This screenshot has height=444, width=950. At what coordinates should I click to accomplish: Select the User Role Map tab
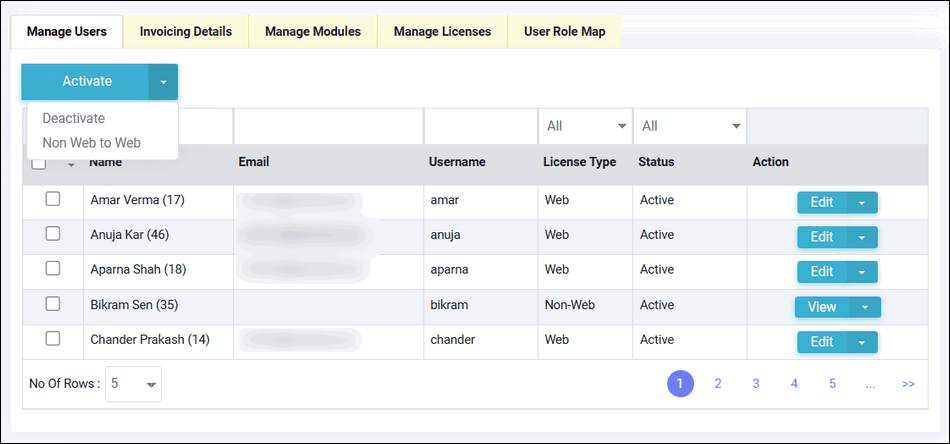pyautogui.click(x=564, y=31)
